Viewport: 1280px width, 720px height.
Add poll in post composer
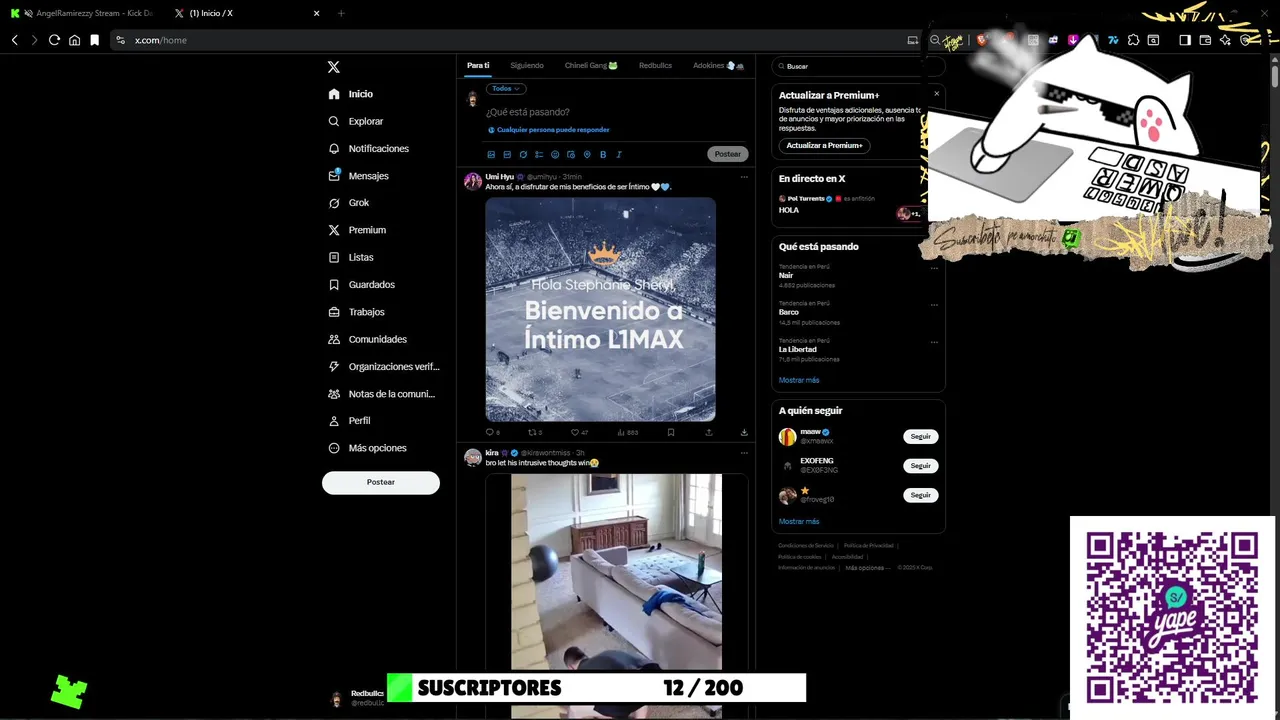[x=539, y=154]
